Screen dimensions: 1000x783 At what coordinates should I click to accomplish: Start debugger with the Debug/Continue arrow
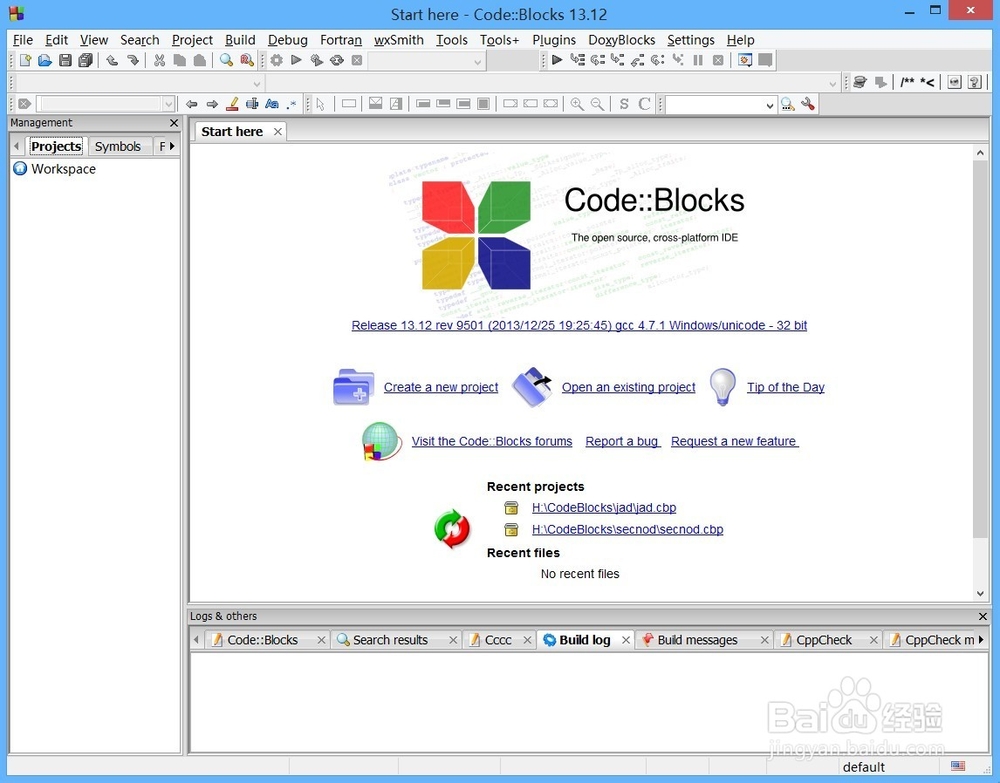tap(557, 60)
